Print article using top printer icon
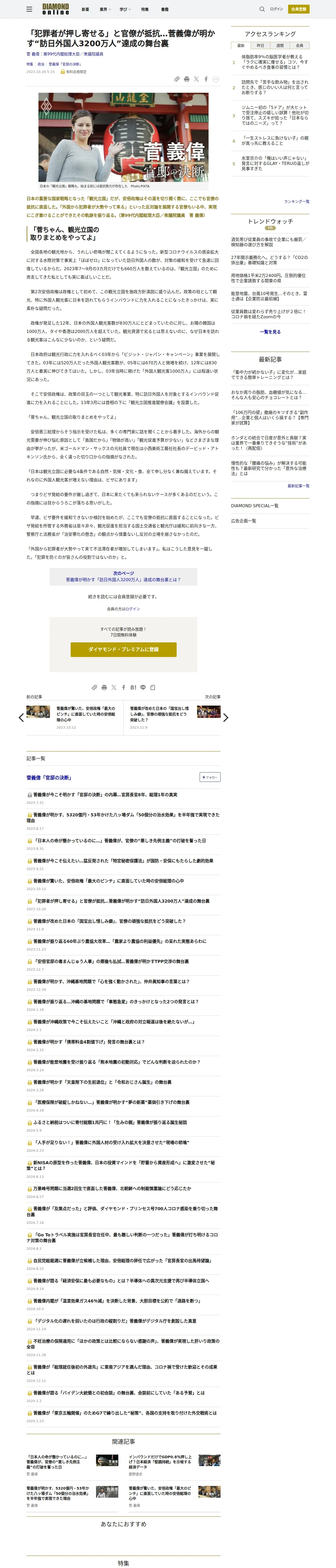 pos(187,79)
